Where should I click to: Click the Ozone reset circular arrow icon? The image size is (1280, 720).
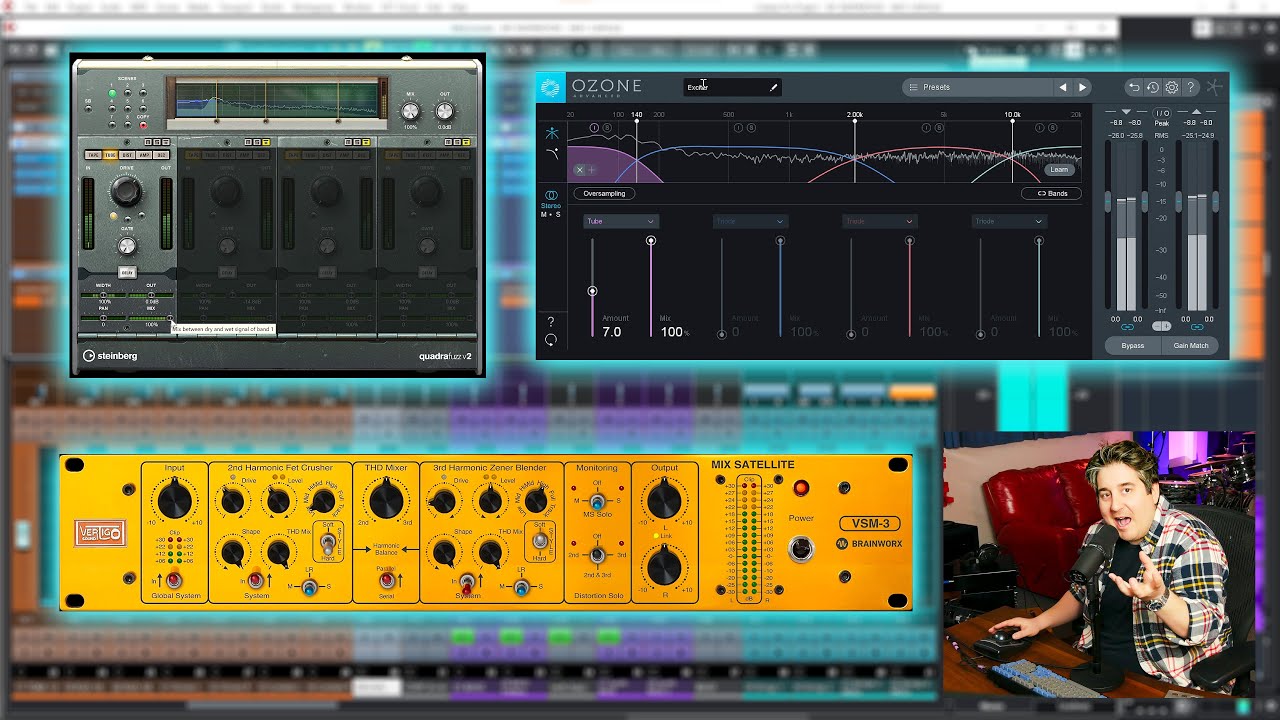[x=551, y=340]
